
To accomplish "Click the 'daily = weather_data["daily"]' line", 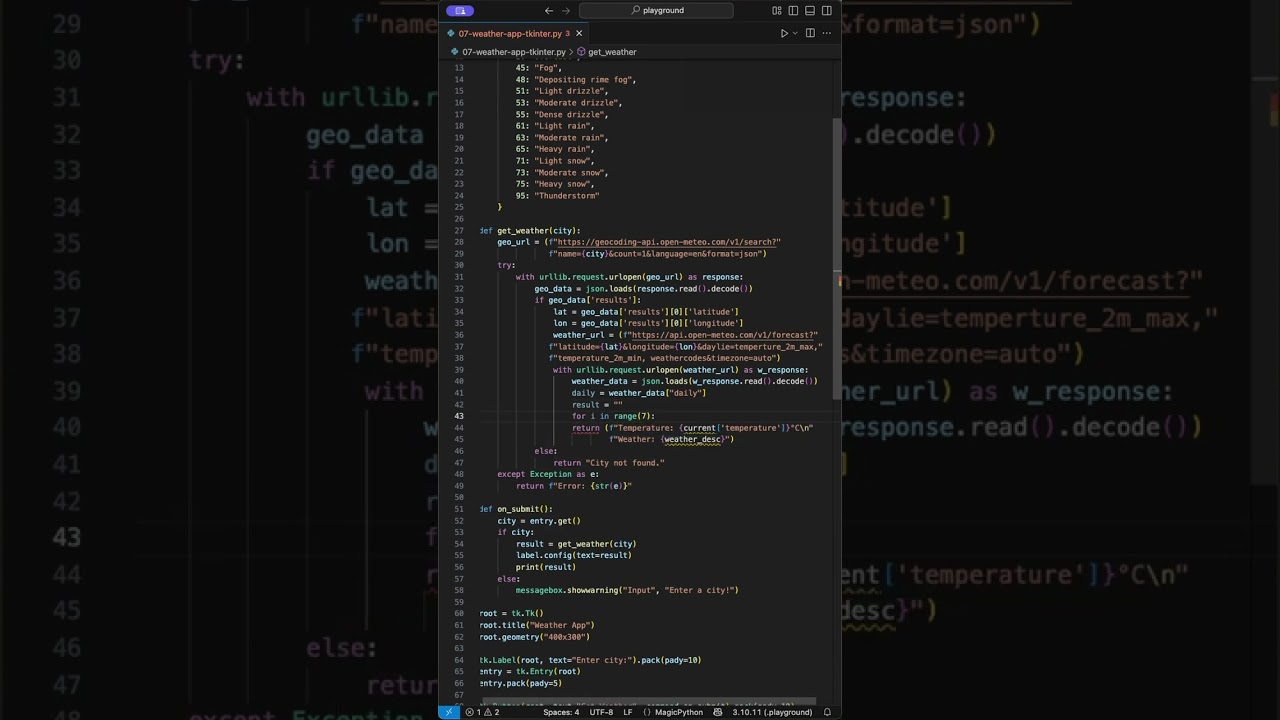I will coord(639,393).
